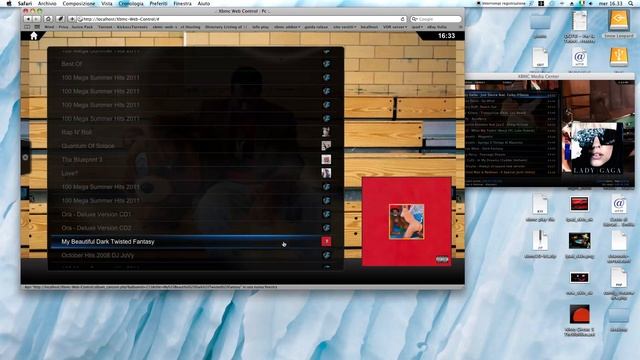Expand the xbmc addon bookmarks dropdown
This screenshot has width=640, height=360.
pyautogui.click(x=287, y=27)
